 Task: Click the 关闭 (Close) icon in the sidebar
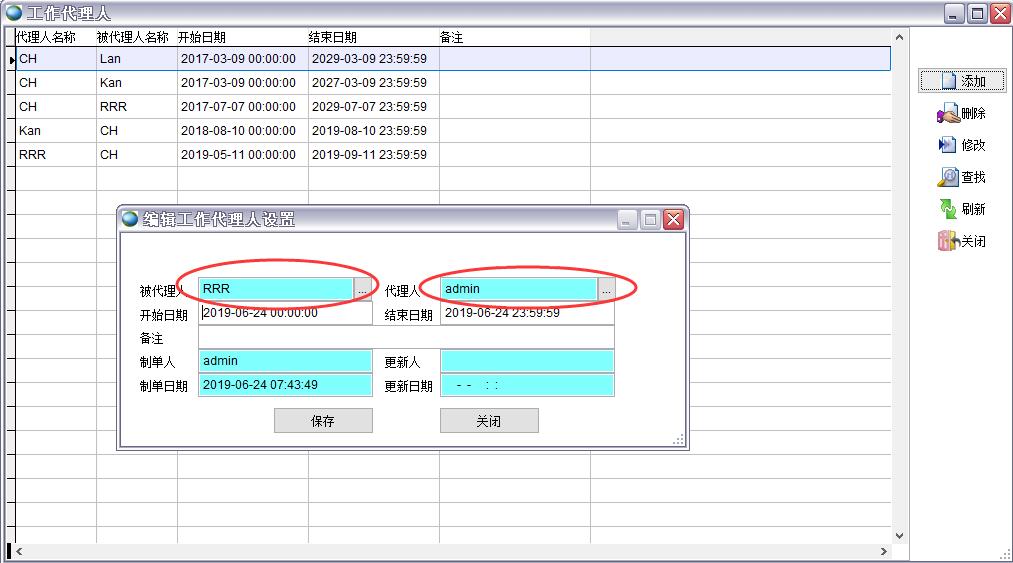pos(961,241)
